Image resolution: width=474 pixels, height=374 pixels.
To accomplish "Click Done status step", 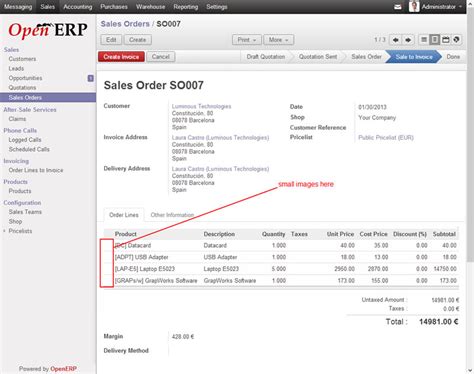I will 453,57.
